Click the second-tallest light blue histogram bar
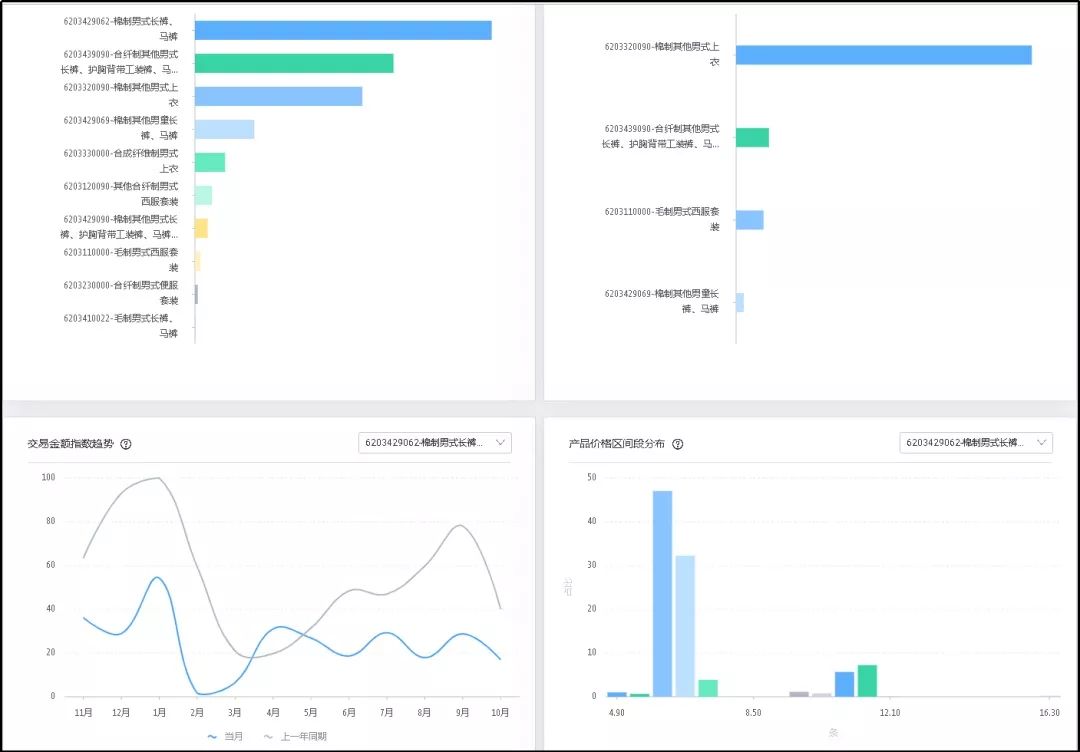This screenshot has height=752, width=1080. pos(685,625)
